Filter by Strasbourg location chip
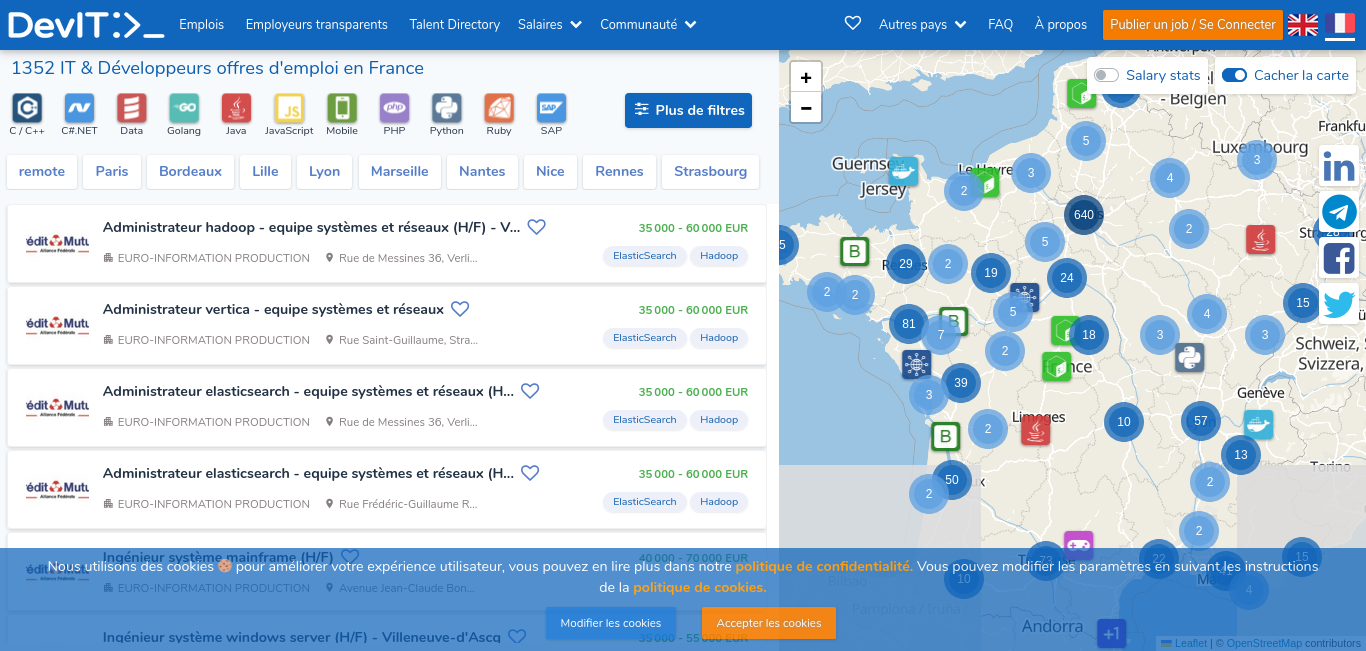The height and width of the screenshot is (651, 1366). pos(710,171)
